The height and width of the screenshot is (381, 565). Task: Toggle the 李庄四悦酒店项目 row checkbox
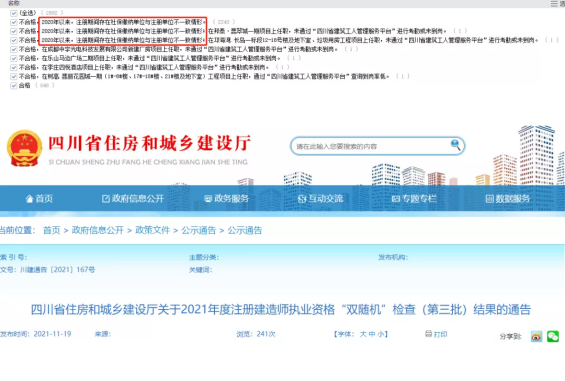[x=14, y=67]
